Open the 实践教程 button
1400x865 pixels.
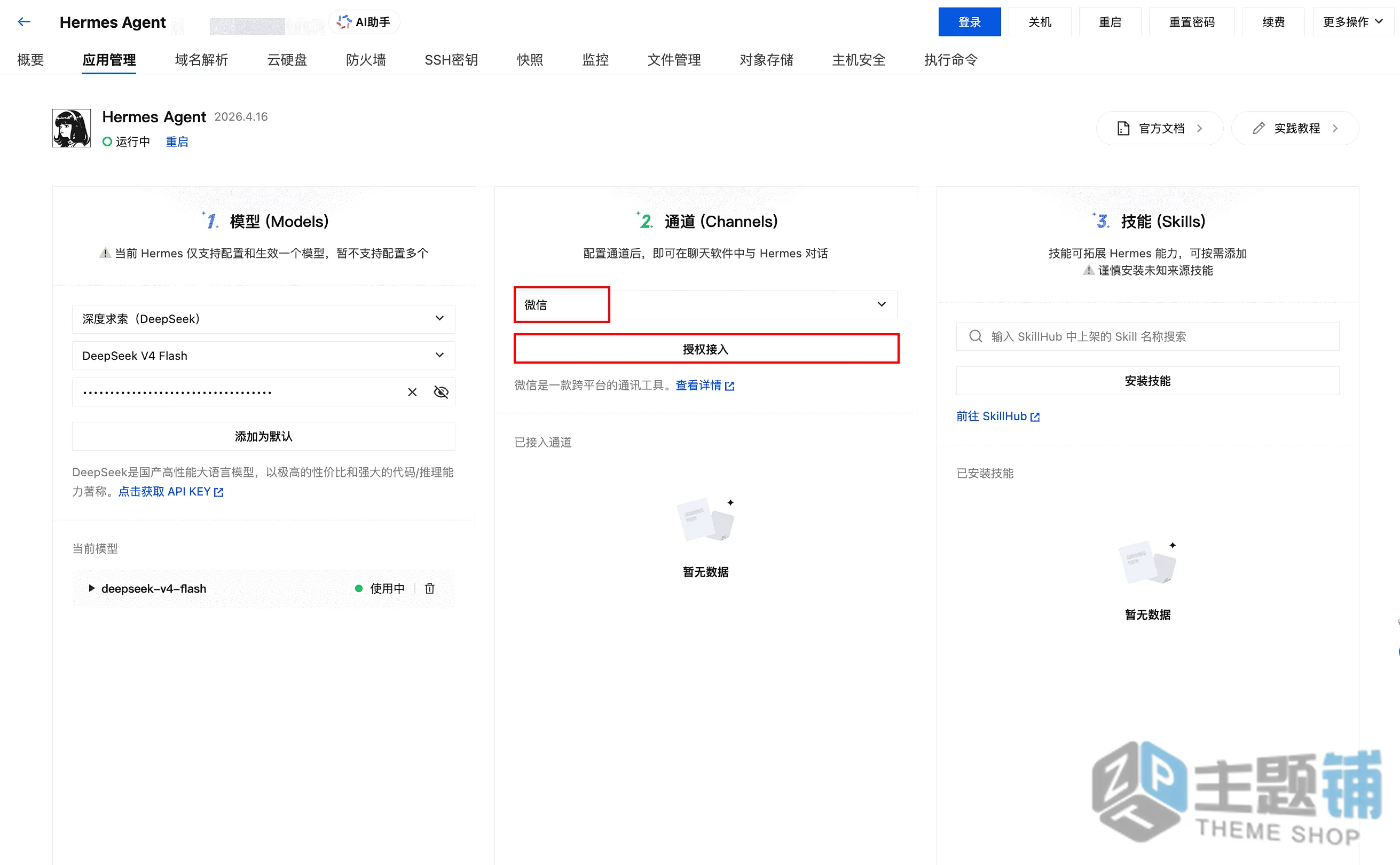[x=1295, y=128]
